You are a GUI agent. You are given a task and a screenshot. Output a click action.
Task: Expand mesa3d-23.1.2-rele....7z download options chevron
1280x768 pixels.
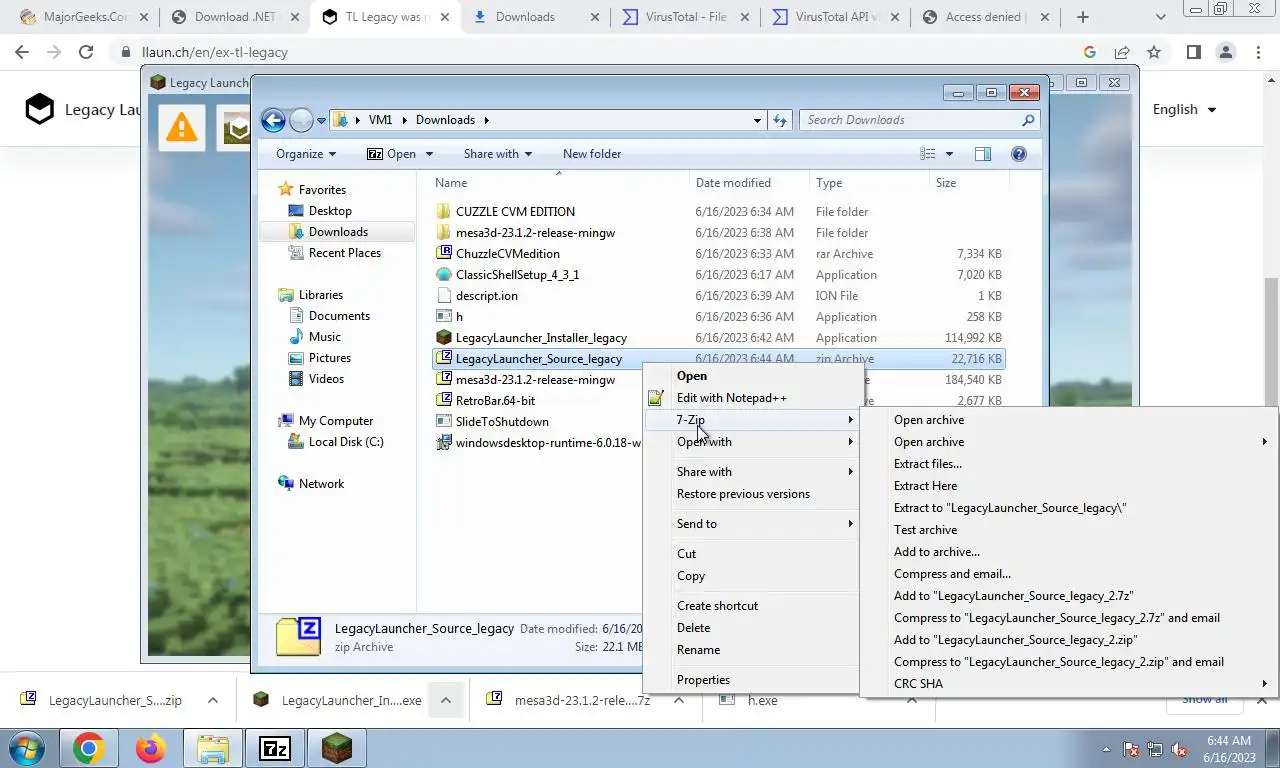pos(679,700)
